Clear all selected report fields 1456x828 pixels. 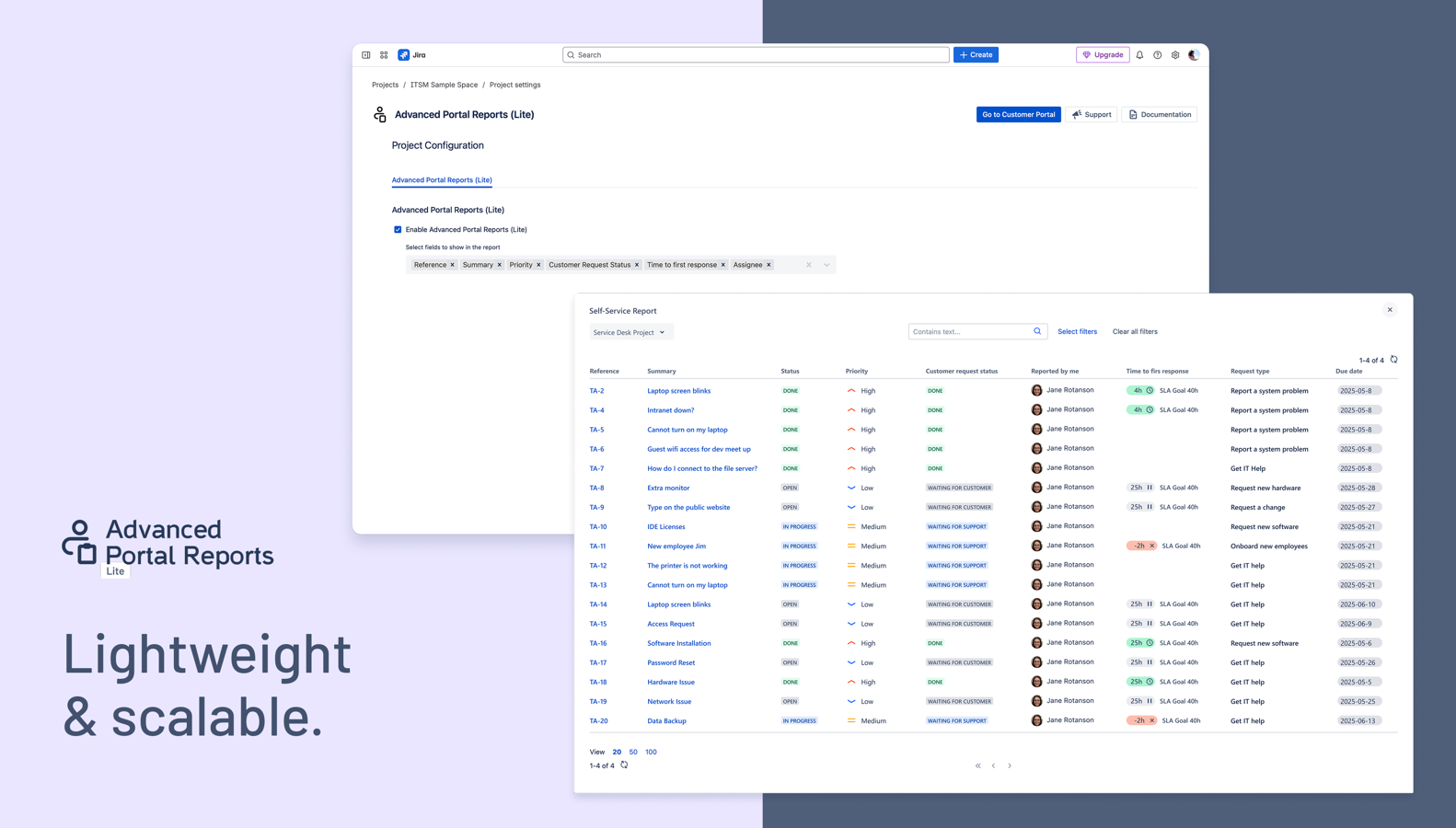(809, 265)
